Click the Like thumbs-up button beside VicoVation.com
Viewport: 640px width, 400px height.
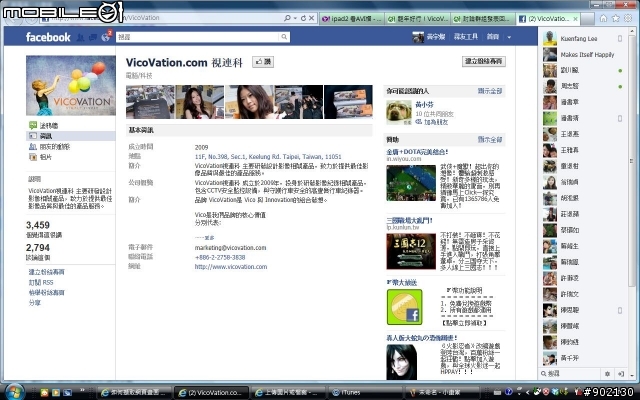[x=263, y=62]
